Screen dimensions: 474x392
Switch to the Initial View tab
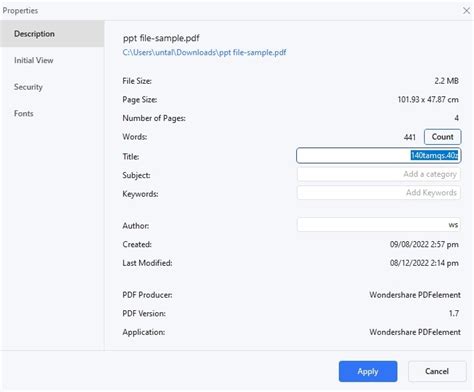(52, 60)
